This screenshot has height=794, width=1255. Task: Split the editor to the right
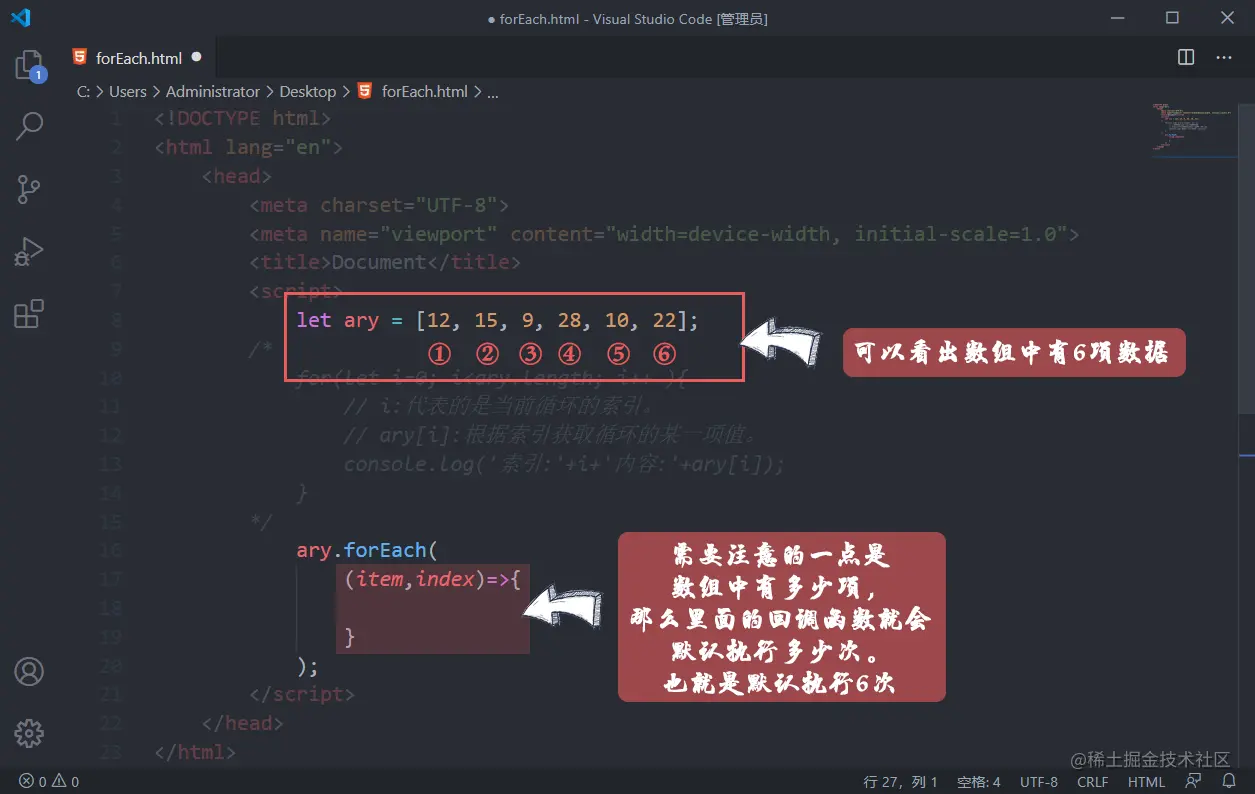(x=1186, y=57)
